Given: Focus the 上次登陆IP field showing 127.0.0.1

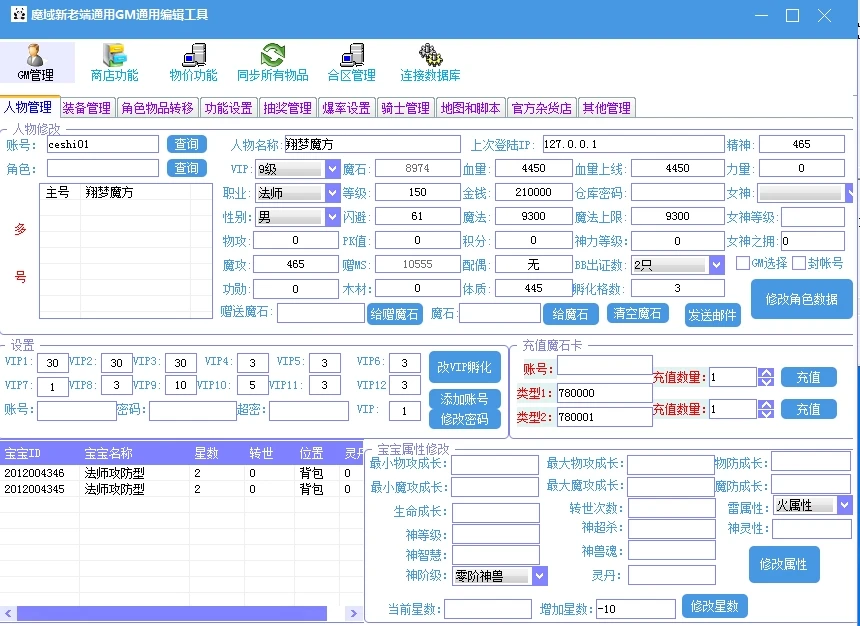Looking at the screenshot, I should tap(633, 144).
